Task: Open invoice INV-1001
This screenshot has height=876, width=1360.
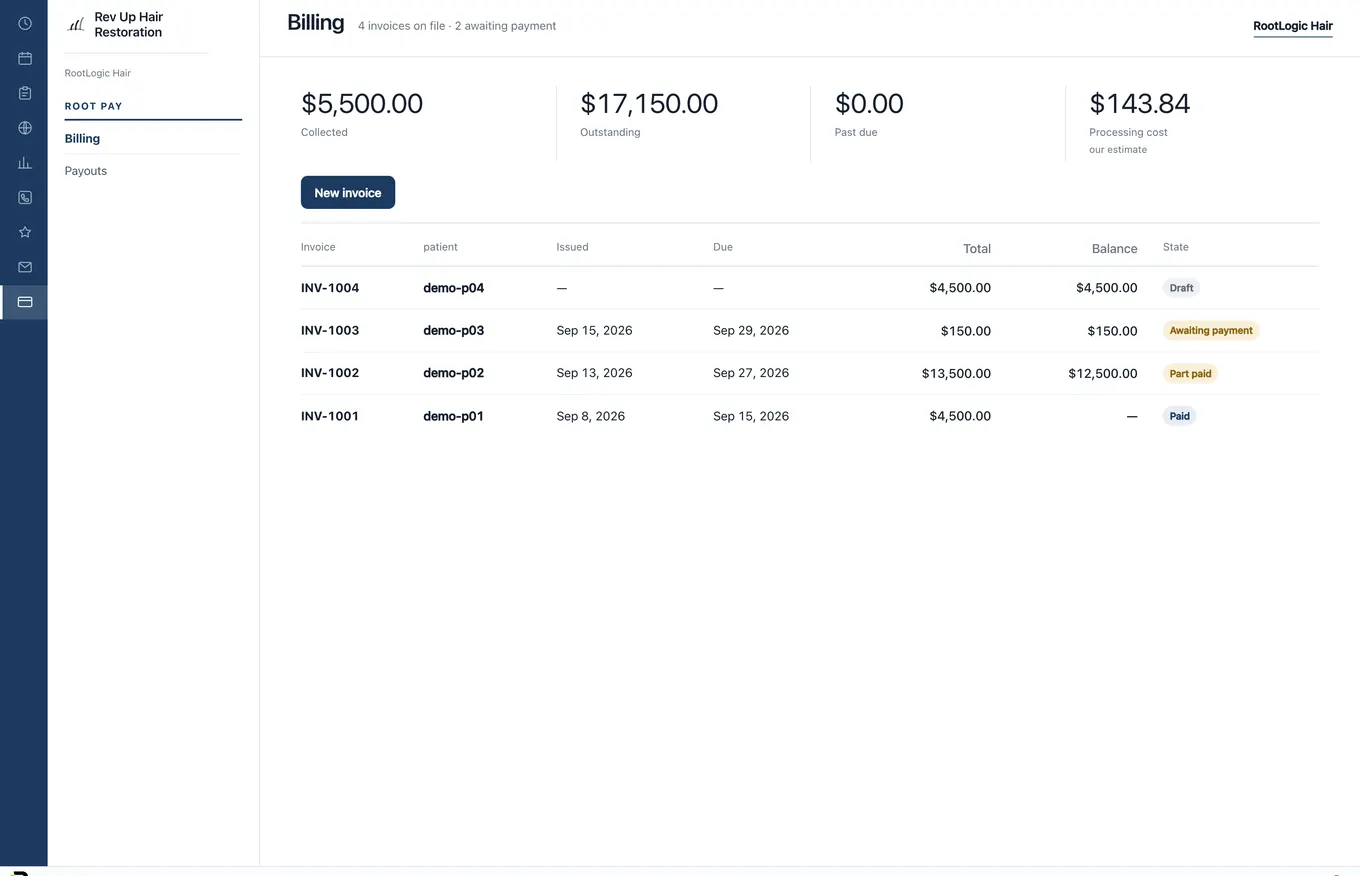Action: [330, 416]
